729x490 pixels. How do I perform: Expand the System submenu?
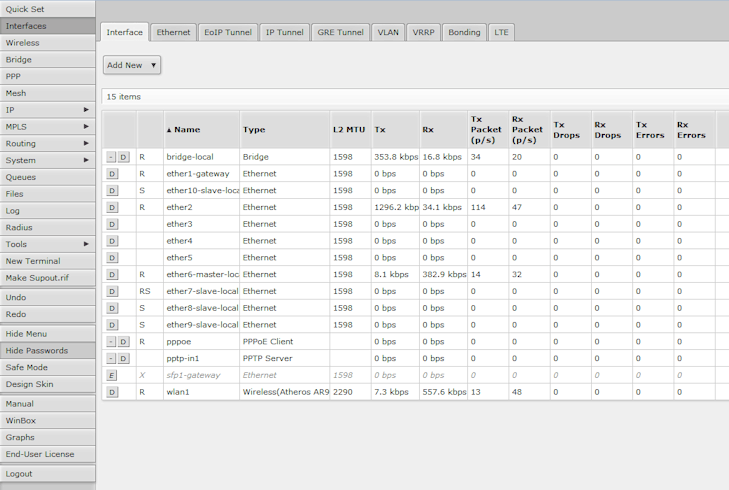[x=47, y=160]
